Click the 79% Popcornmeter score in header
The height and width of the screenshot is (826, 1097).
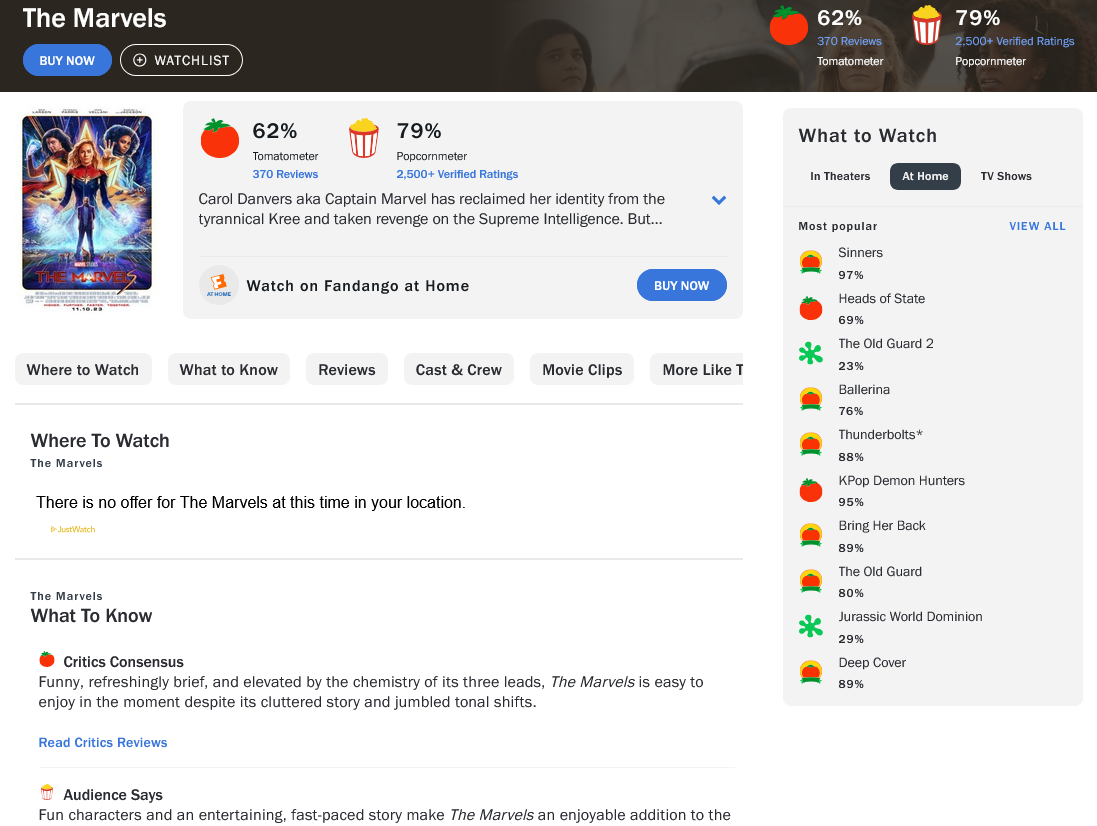pos(977,17)
